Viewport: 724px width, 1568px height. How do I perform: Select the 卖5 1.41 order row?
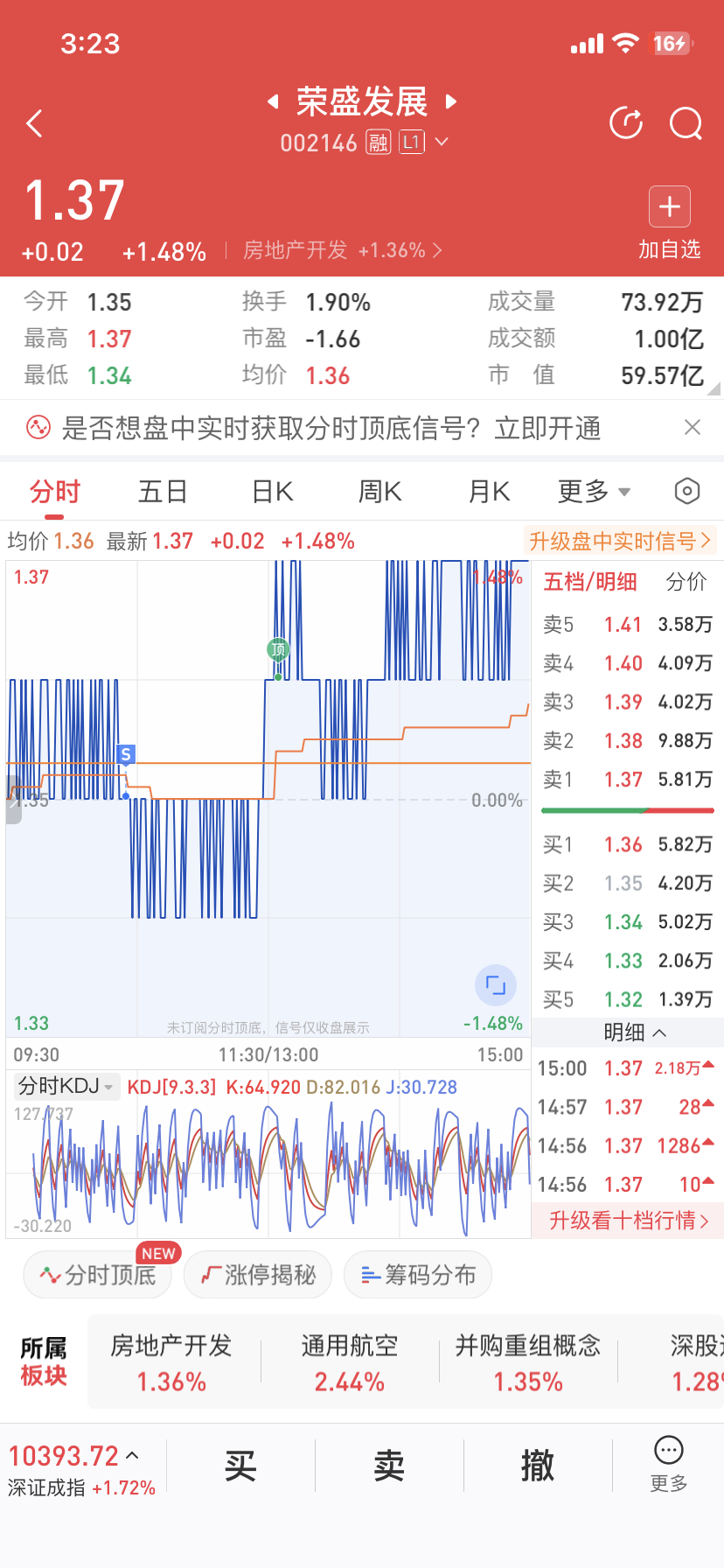(628, 625)
